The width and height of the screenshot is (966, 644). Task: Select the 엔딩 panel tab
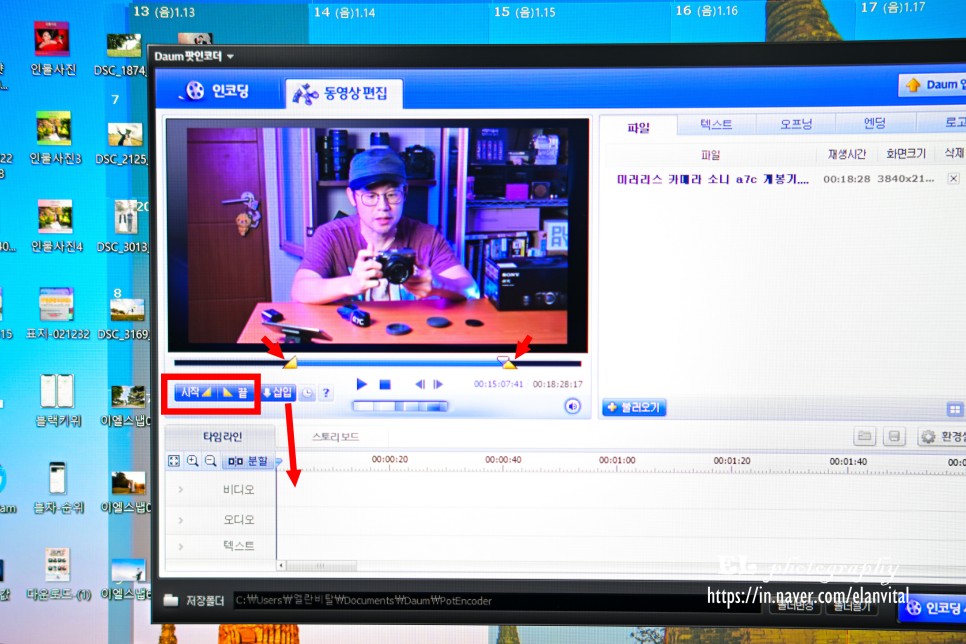(875, 123)
